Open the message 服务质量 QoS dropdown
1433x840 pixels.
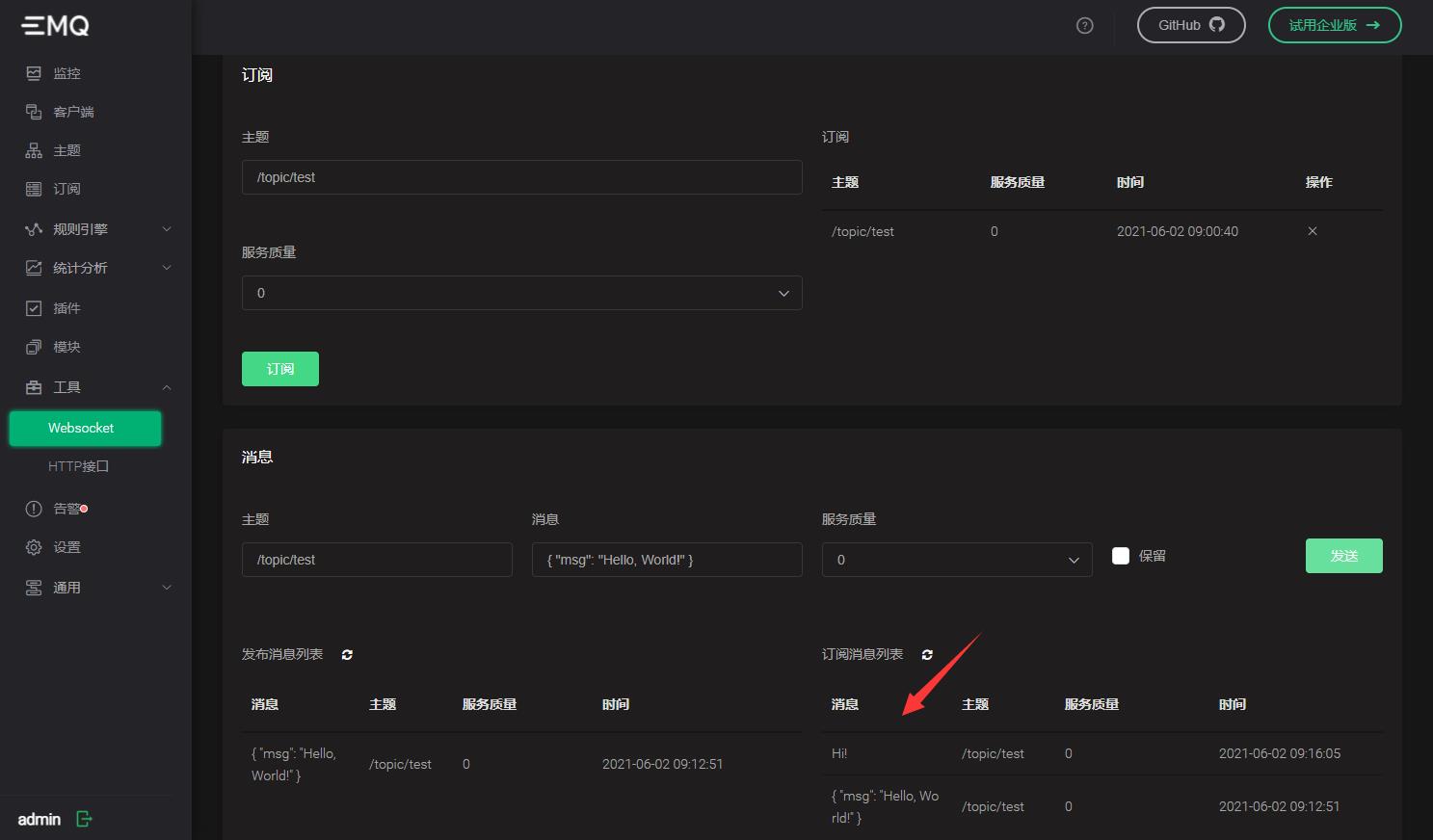point(957,560)
